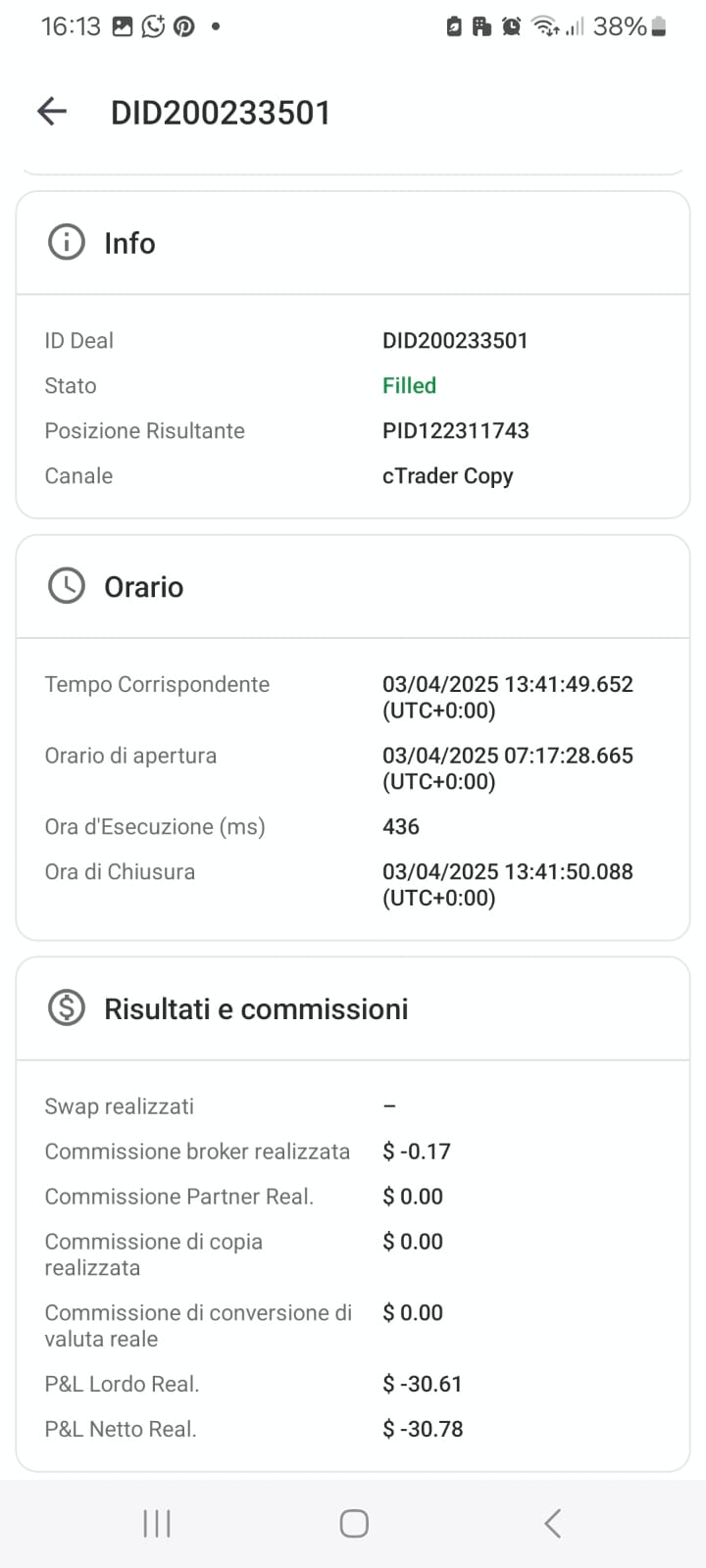Tap the Info circle icon
Screen dimensions: 706x1568
[x=67, y=242]
